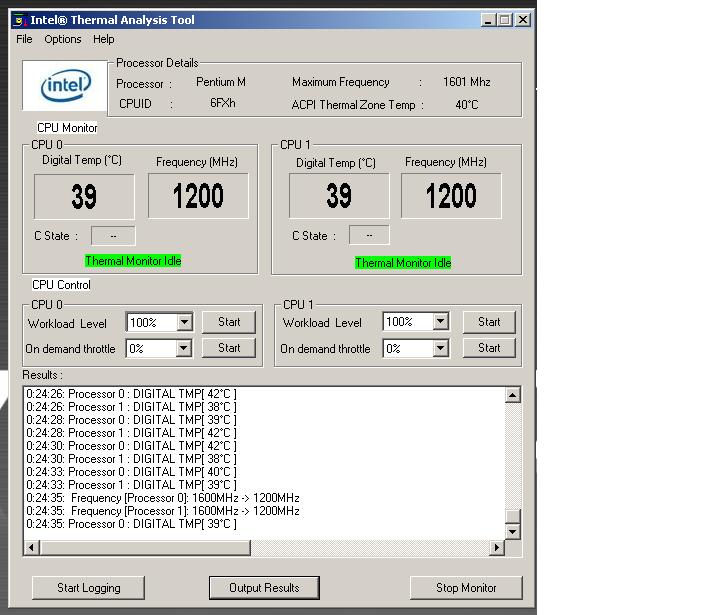This screenshot has width=720, height=615.
Task: Click the results scroll up arrow
Action: (x=512, y=395)
